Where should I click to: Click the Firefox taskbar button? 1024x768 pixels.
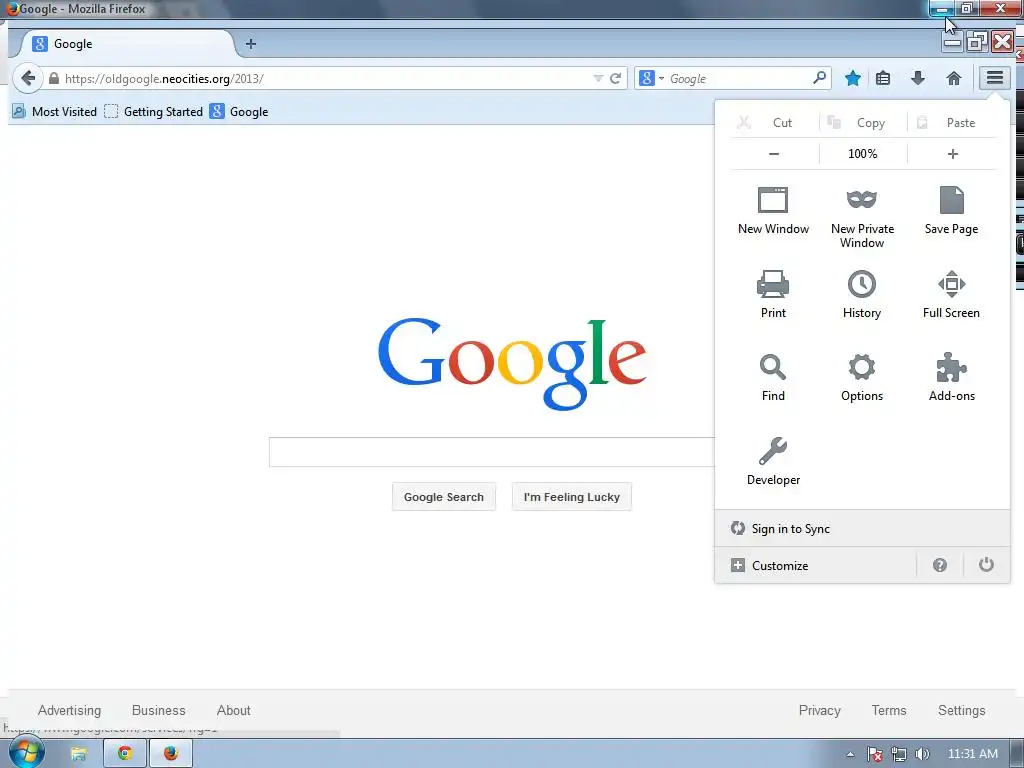[x=171, y=754]
